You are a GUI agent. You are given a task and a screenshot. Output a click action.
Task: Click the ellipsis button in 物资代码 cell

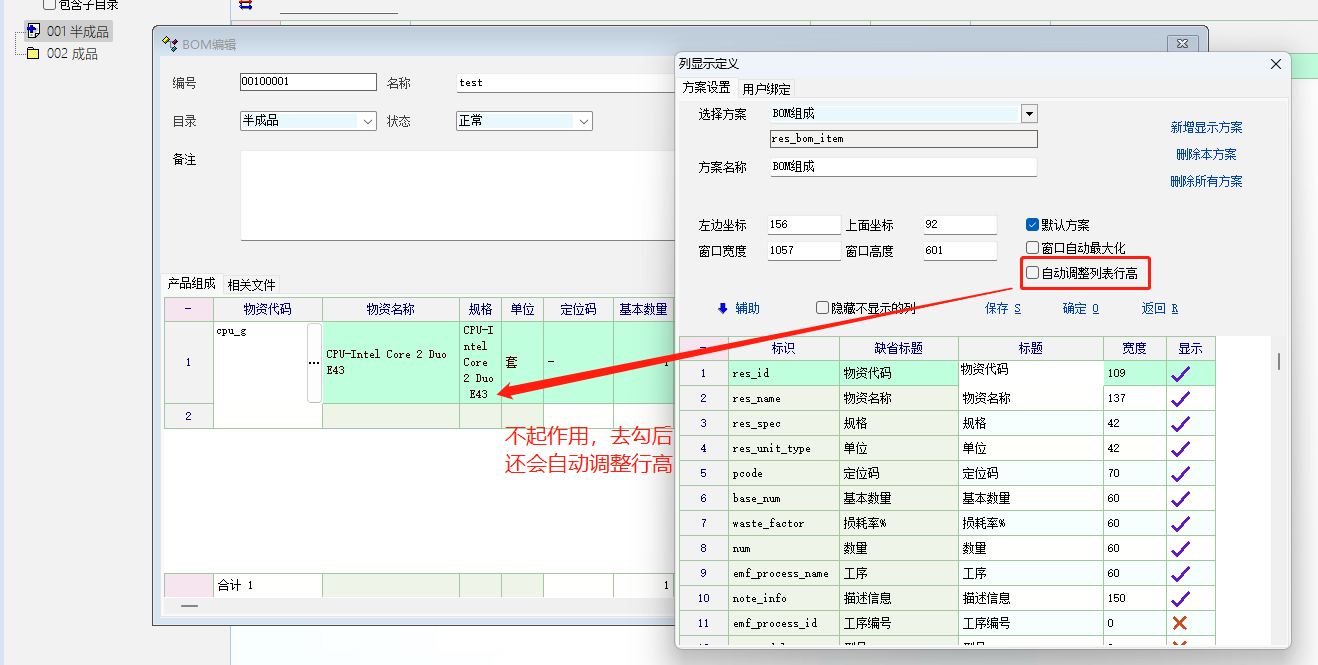pyautogui.click(x=314, y=363)
